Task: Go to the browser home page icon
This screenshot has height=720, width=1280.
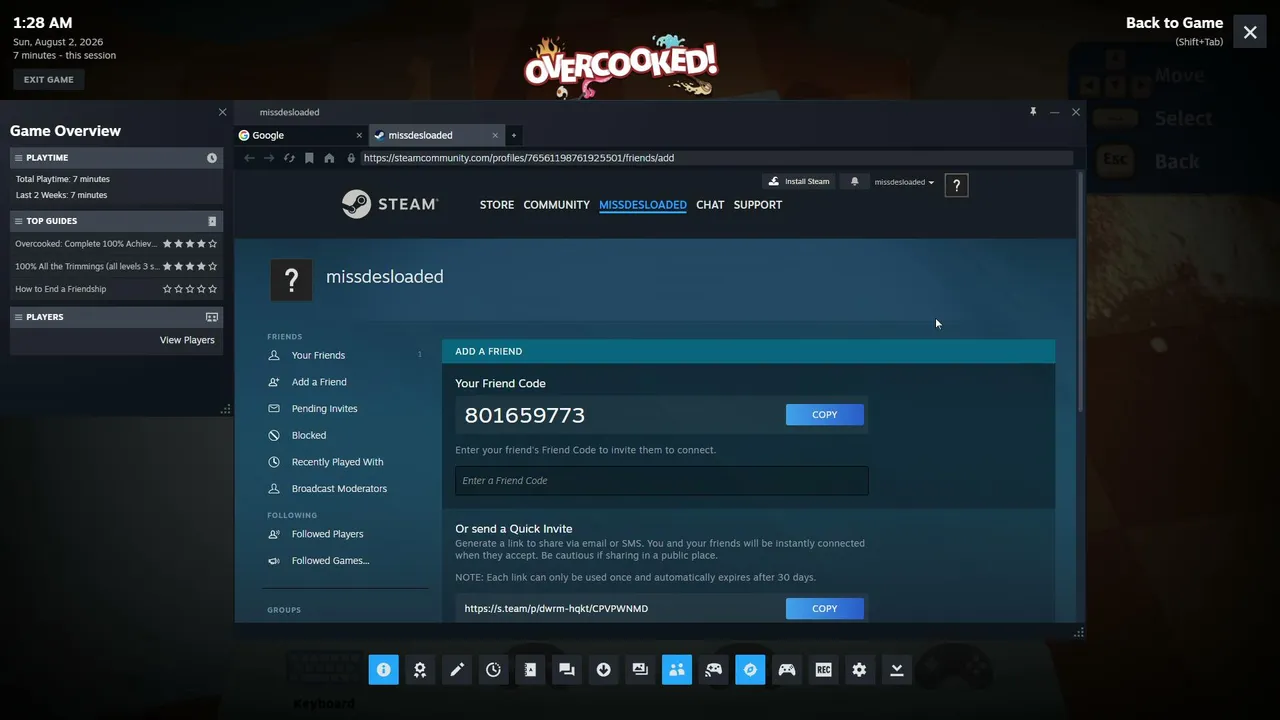Action: tap(329, 158)
